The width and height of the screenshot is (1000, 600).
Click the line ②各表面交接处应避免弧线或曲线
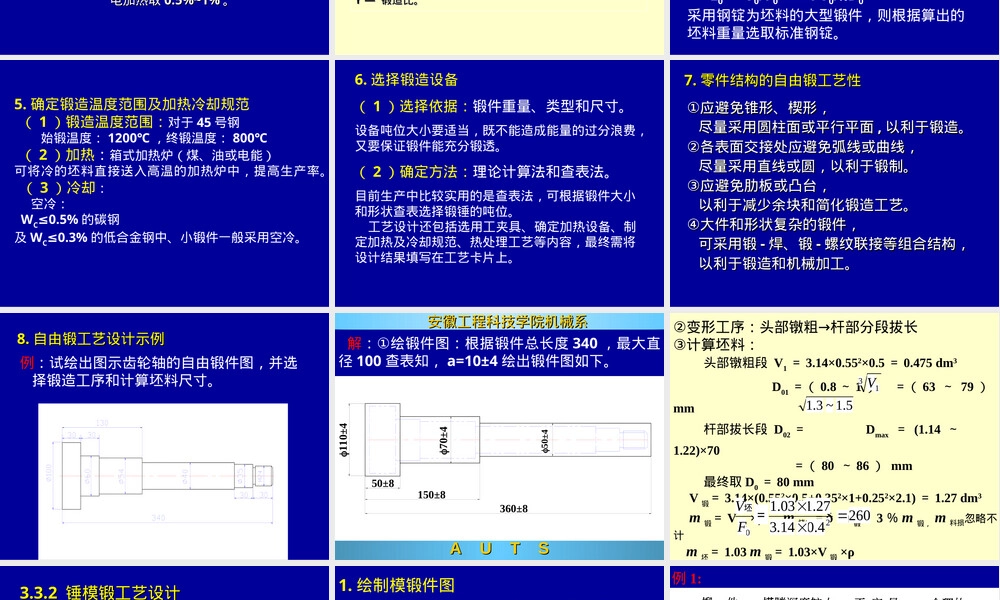[x=802, y=147]
